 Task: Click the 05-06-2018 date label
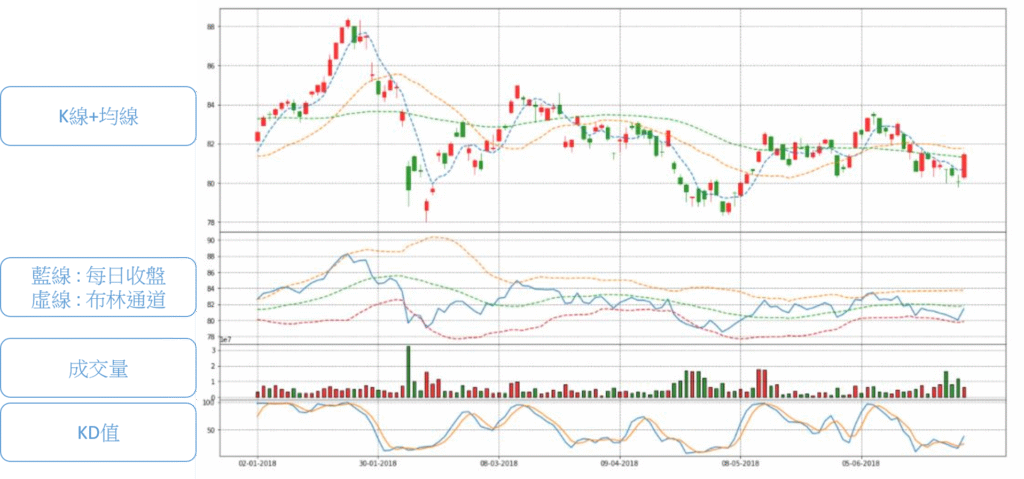point(861,464)
